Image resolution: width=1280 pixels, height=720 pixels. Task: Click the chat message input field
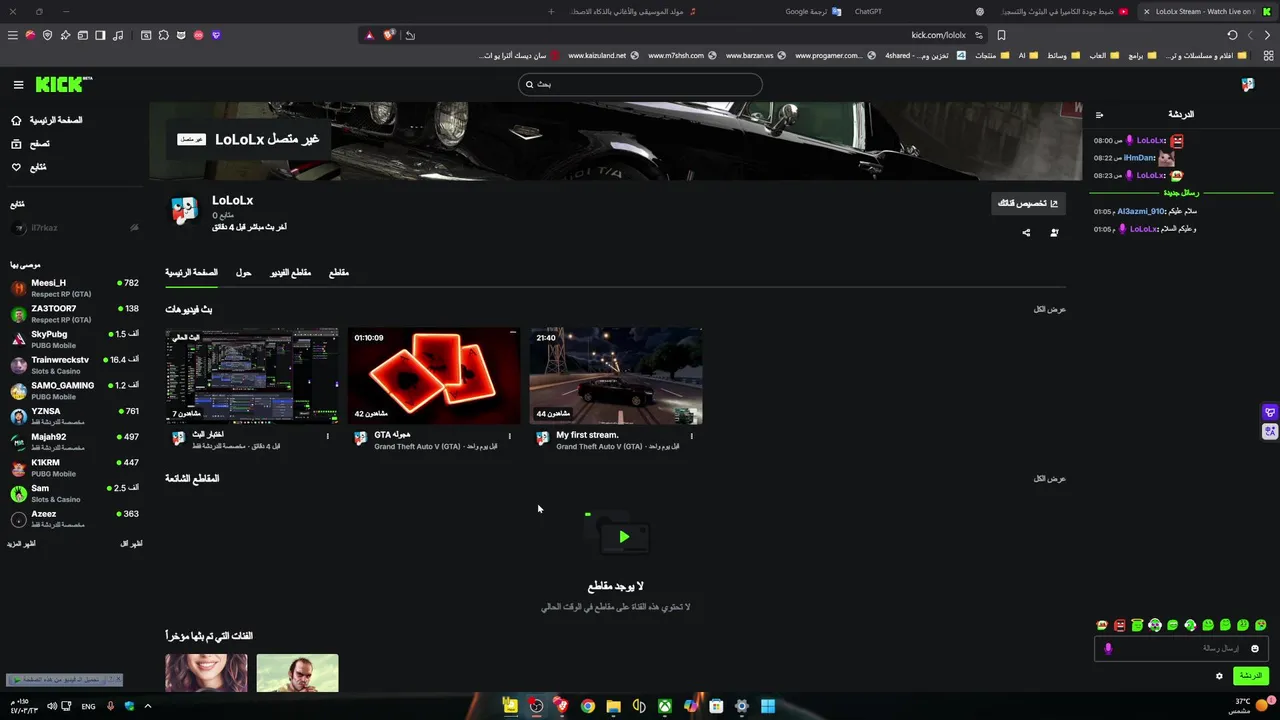click(x=1179, y=648)
